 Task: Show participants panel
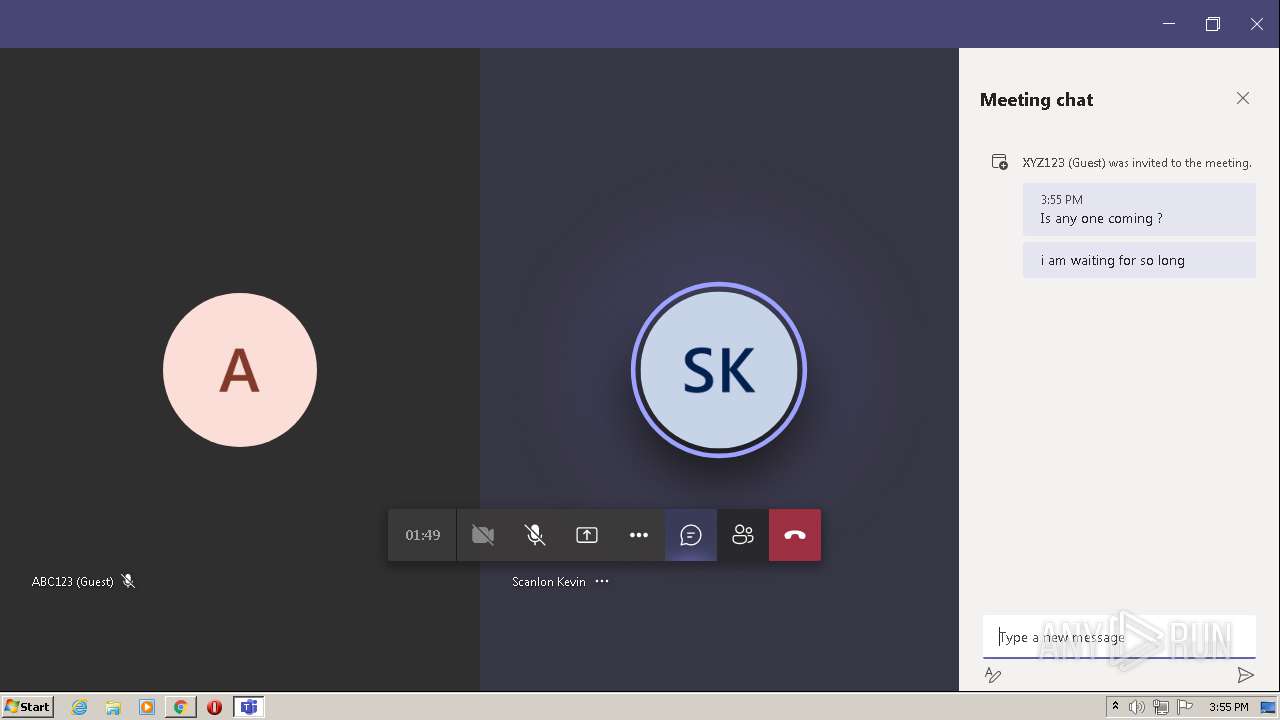tap(743, 535)
